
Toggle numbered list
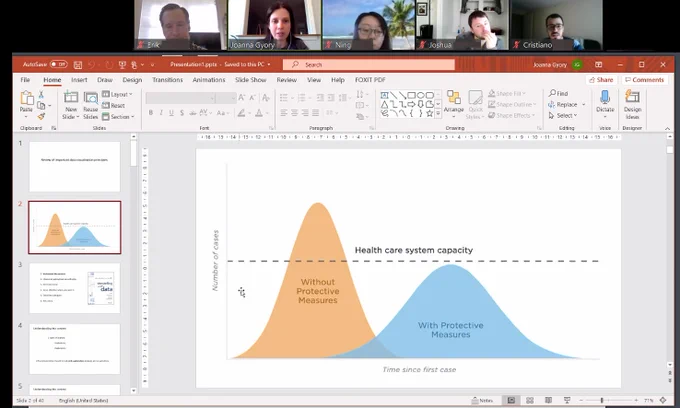pos(302,98)
